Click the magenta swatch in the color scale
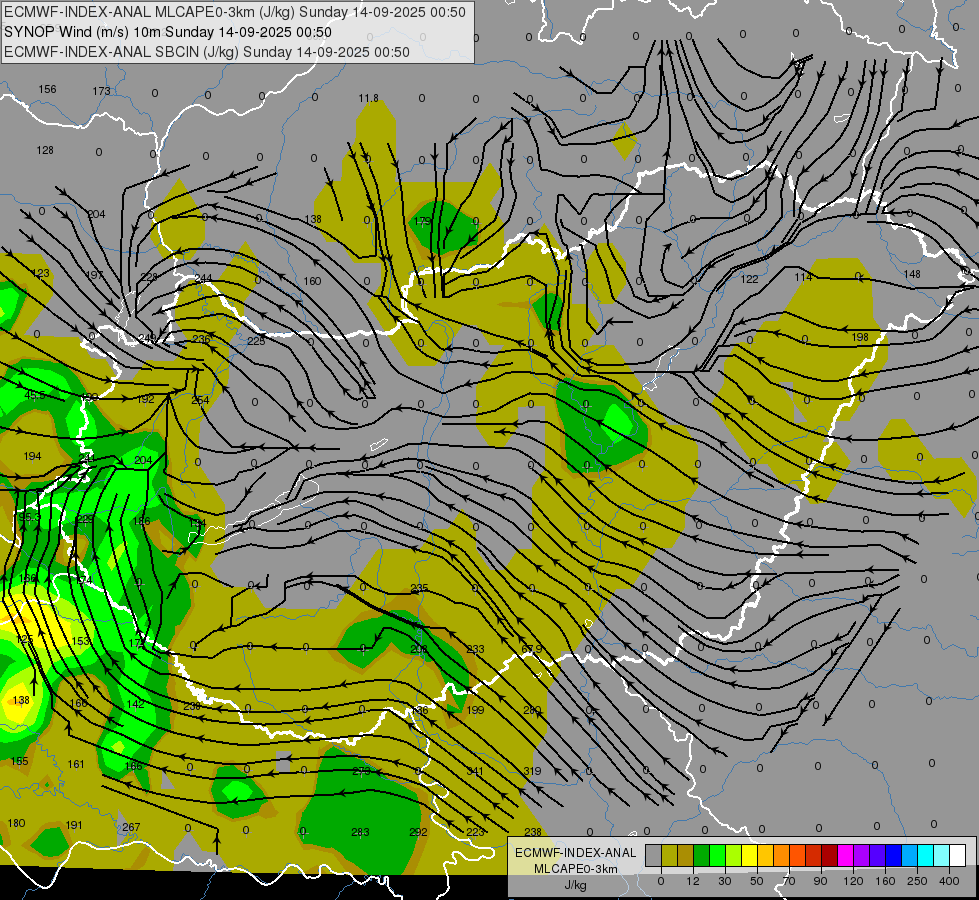The image size is (979, 900). (x=845, y=856)
